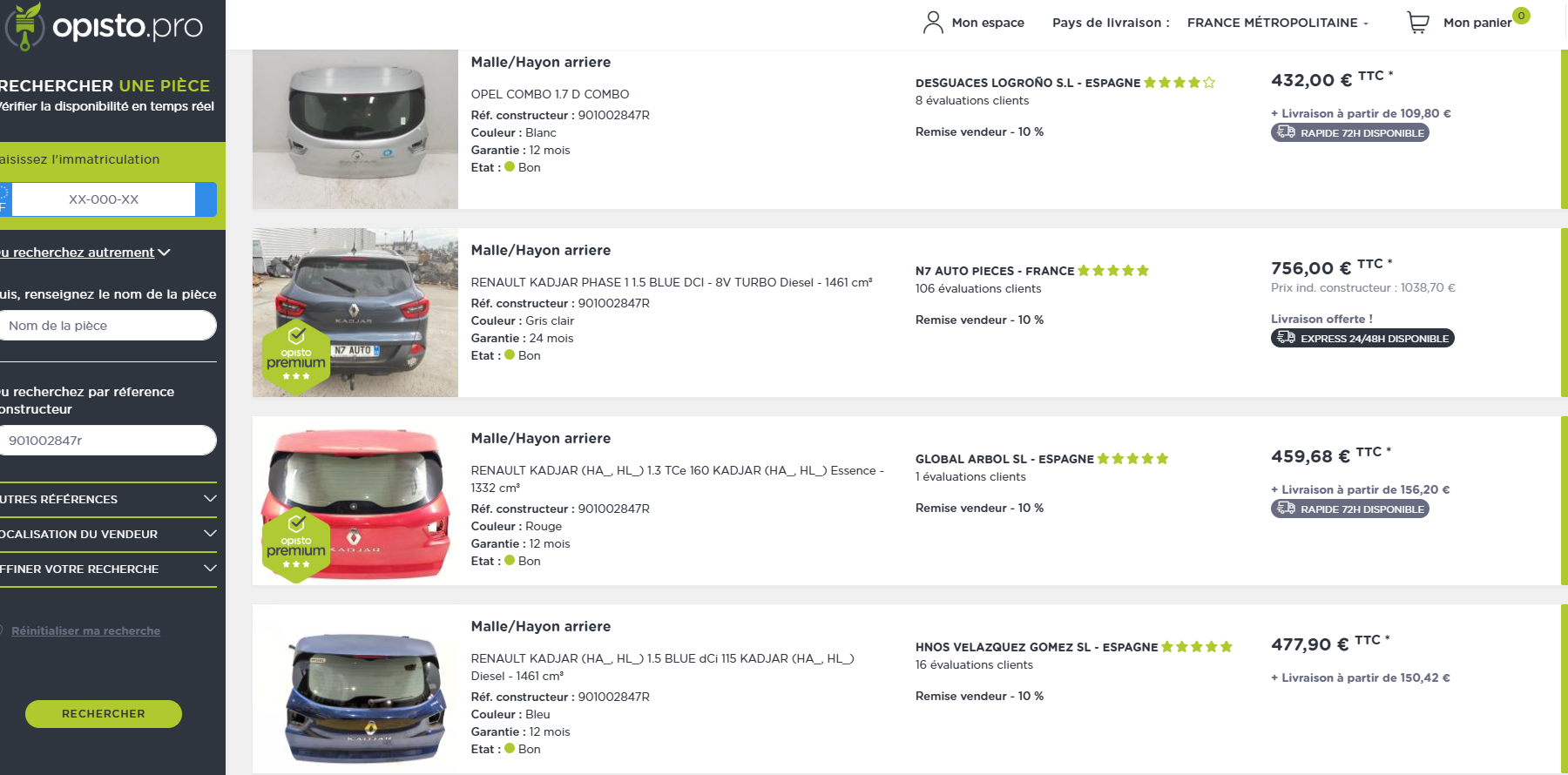Click the Rapide 72H truck icon for Desguaces Logroño
Screen dimensions: 1568x775
1286,132
